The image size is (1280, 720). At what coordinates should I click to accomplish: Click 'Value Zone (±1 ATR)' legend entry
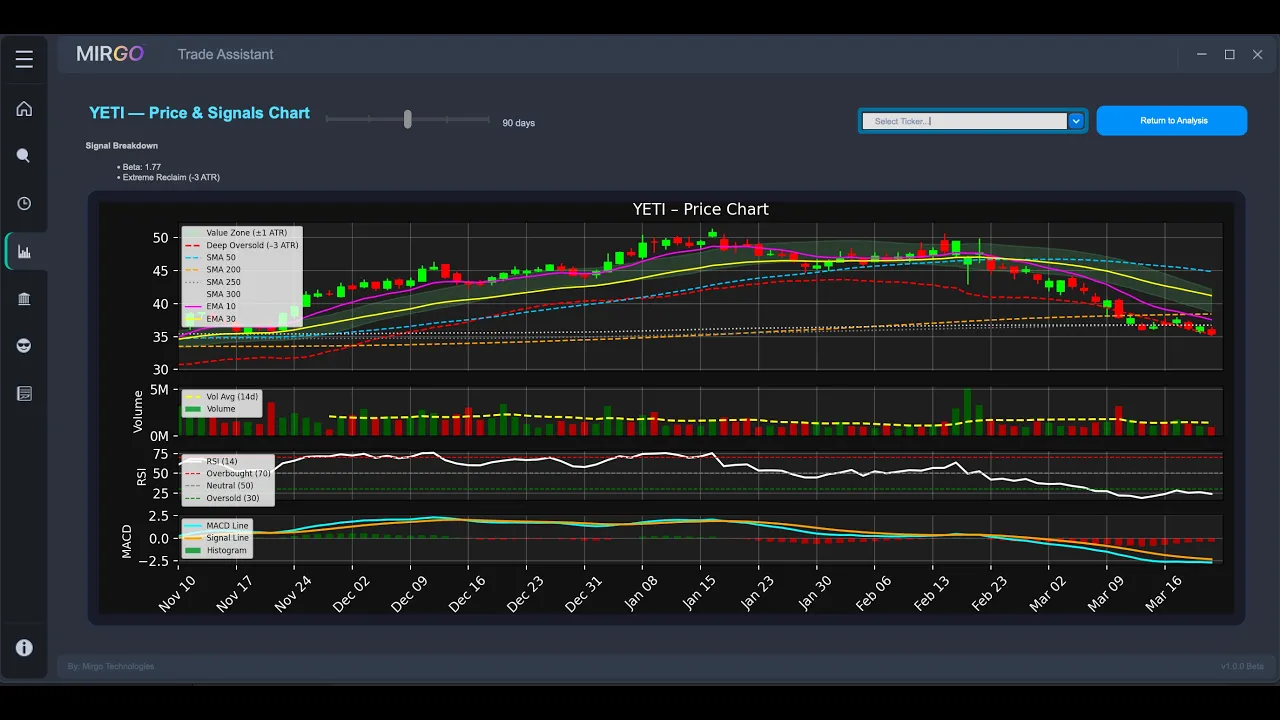click(x=236, y=233)
